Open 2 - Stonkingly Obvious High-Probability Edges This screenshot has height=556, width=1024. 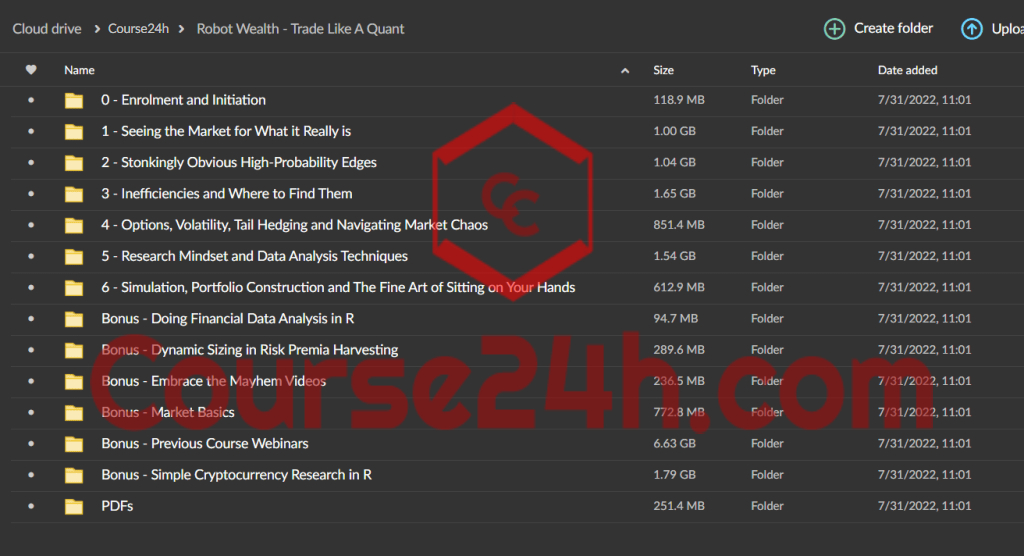click(x=239, y=162)
